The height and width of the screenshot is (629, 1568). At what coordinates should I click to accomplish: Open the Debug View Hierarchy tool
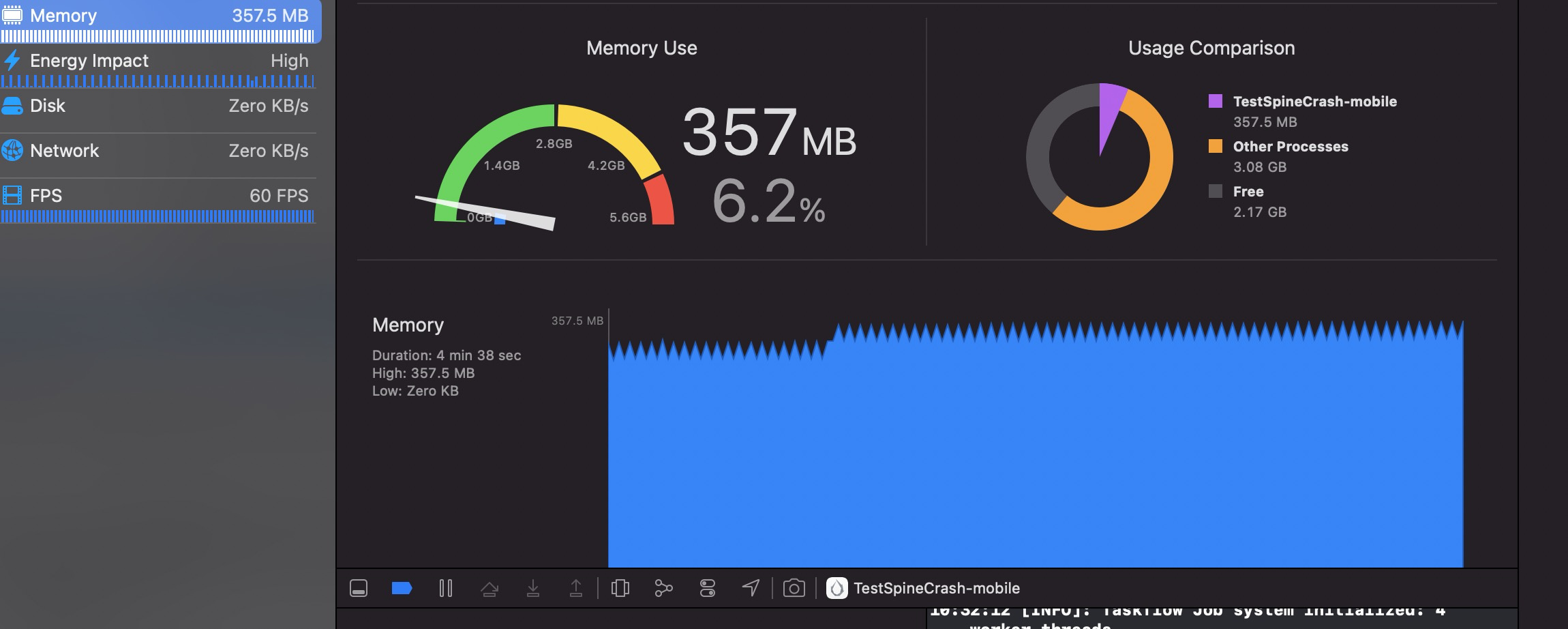tap(620, 588)
